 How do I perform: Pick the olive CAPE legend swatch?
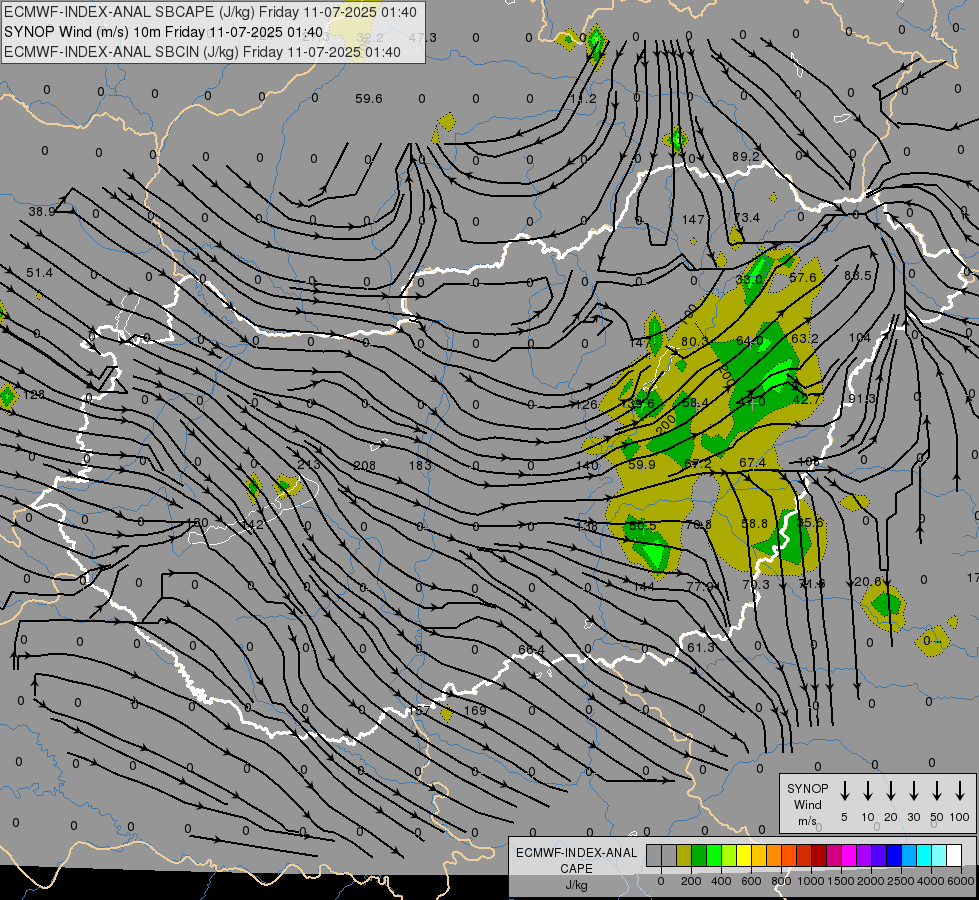click(x=684, y=855)
